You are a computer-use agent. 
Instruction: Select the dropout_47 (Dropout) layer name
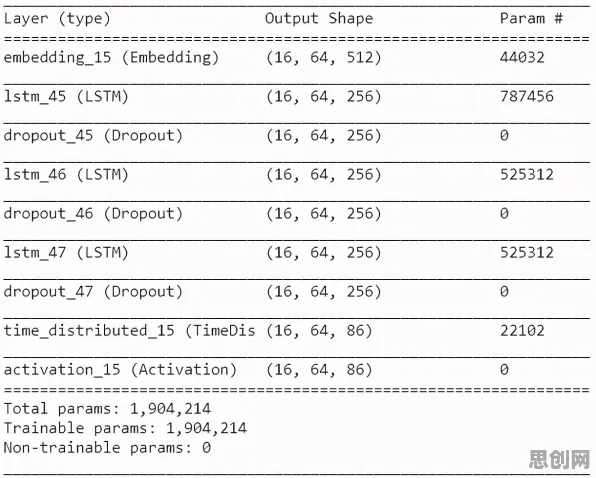[x=93, y=292]
